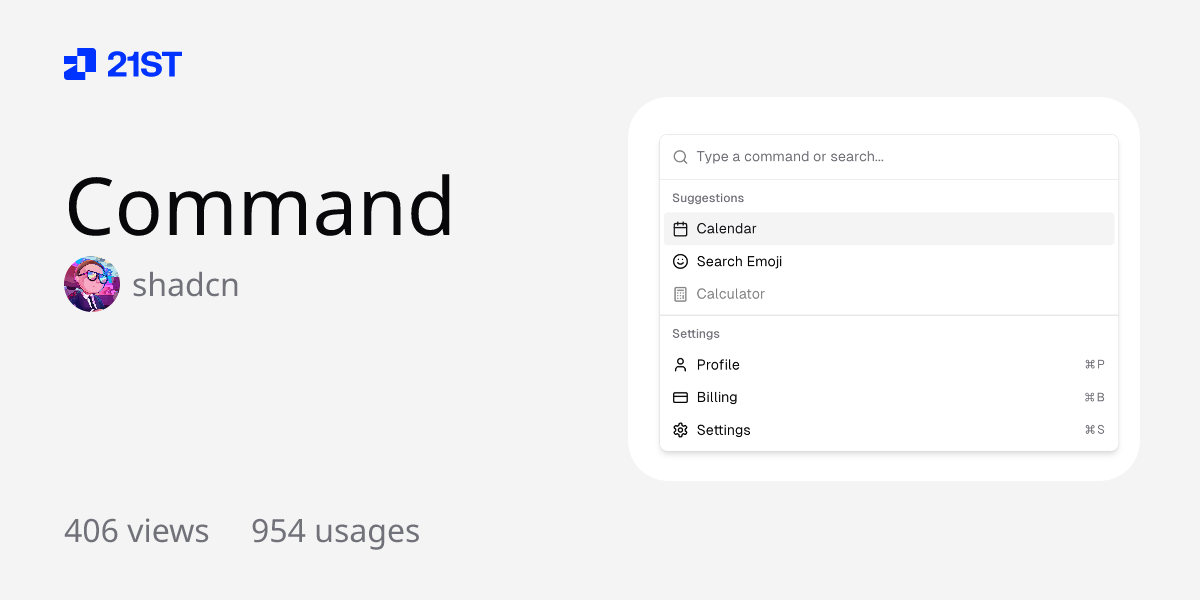
Task: Open Profile under the Settings group
Action: (717, 364)
